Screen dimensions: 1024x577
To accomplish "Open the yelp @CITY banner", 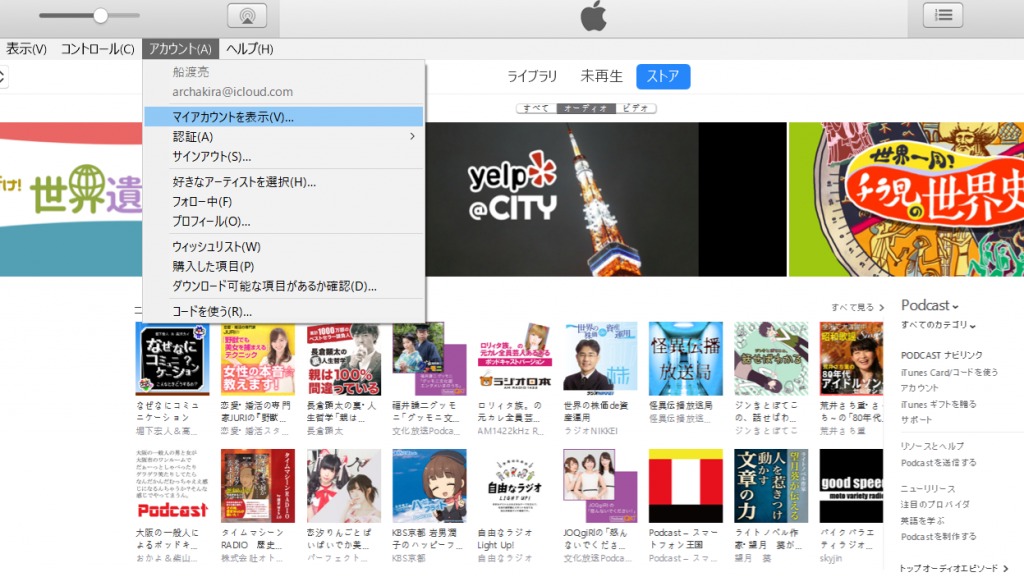I will [x=606, y=199].
